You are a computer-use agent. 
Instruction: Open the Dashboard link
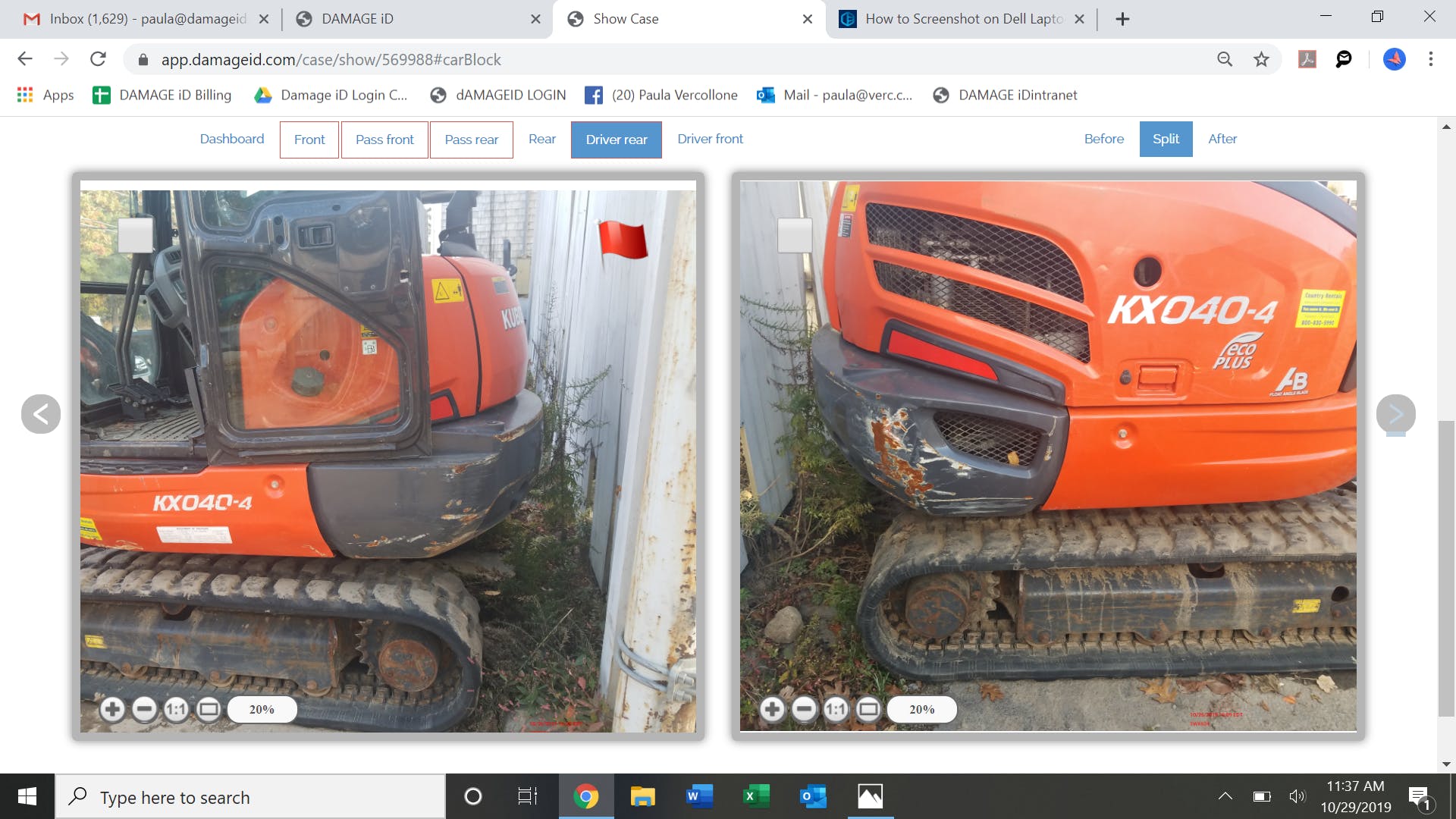(x=232, y=139)
